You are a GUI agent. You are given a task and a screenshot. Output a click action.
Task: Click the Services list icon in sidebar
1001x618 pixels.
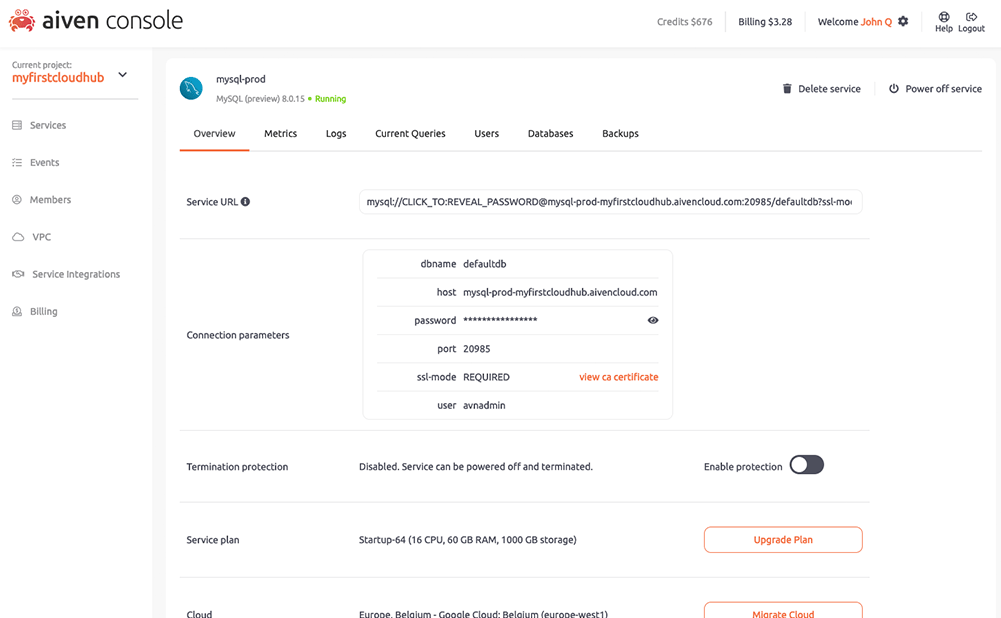click(x=17, y=125)
